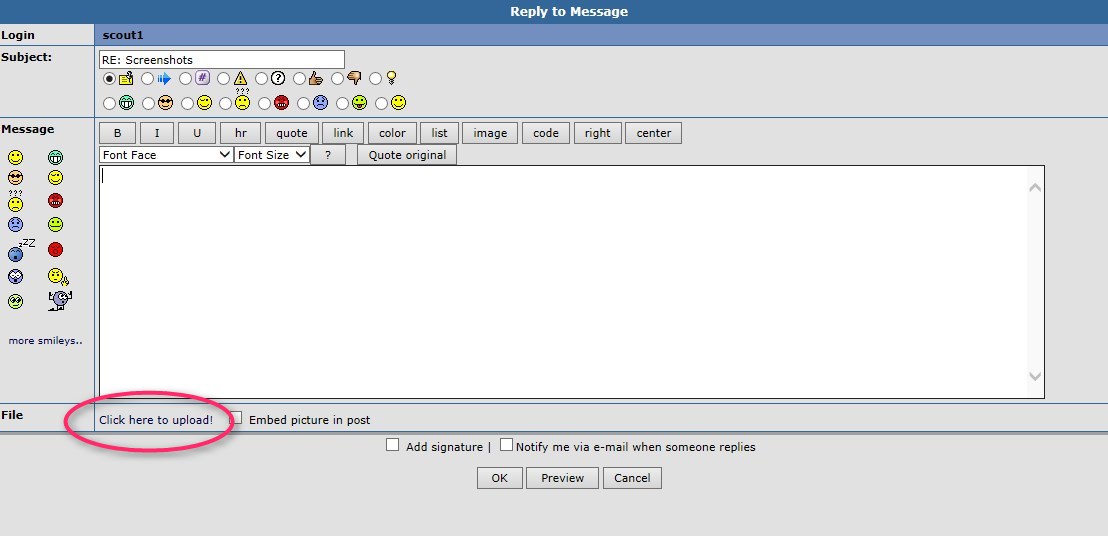Click the center alignment button
1108x536 pixels.
[654, 133]
